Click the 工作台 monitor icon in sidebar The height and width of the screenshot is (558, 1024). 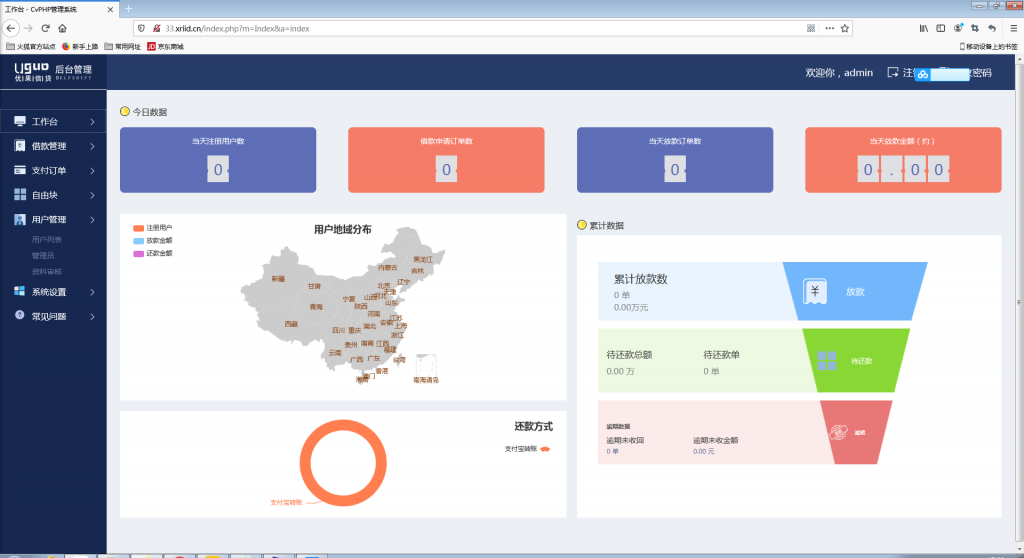click(20, 122)
